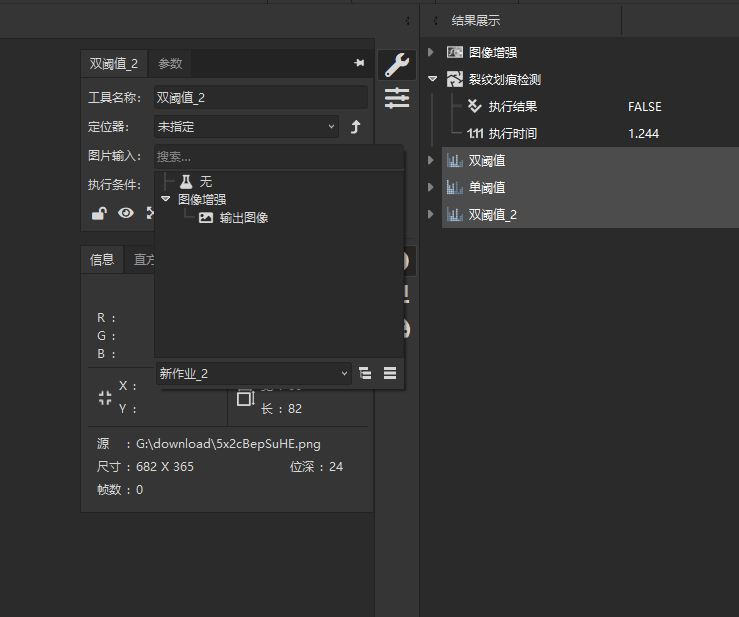Toggle the unlock padlock icon
The image size is (739, 617).
tap(99, 212)
